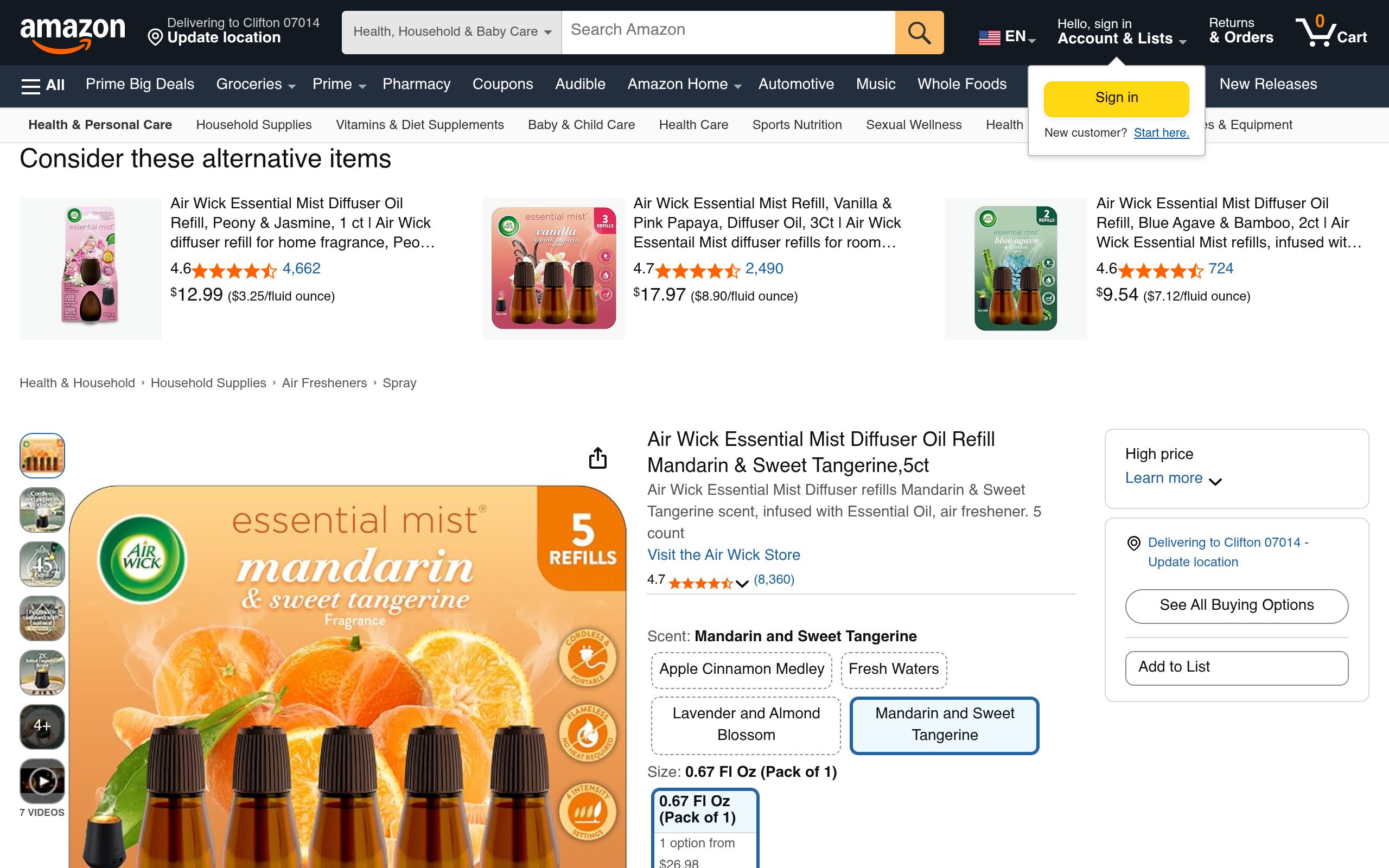This screenshot has height=868, width=1389.
Task: Click the Amazon logo
Action: (x=72, y=34)
